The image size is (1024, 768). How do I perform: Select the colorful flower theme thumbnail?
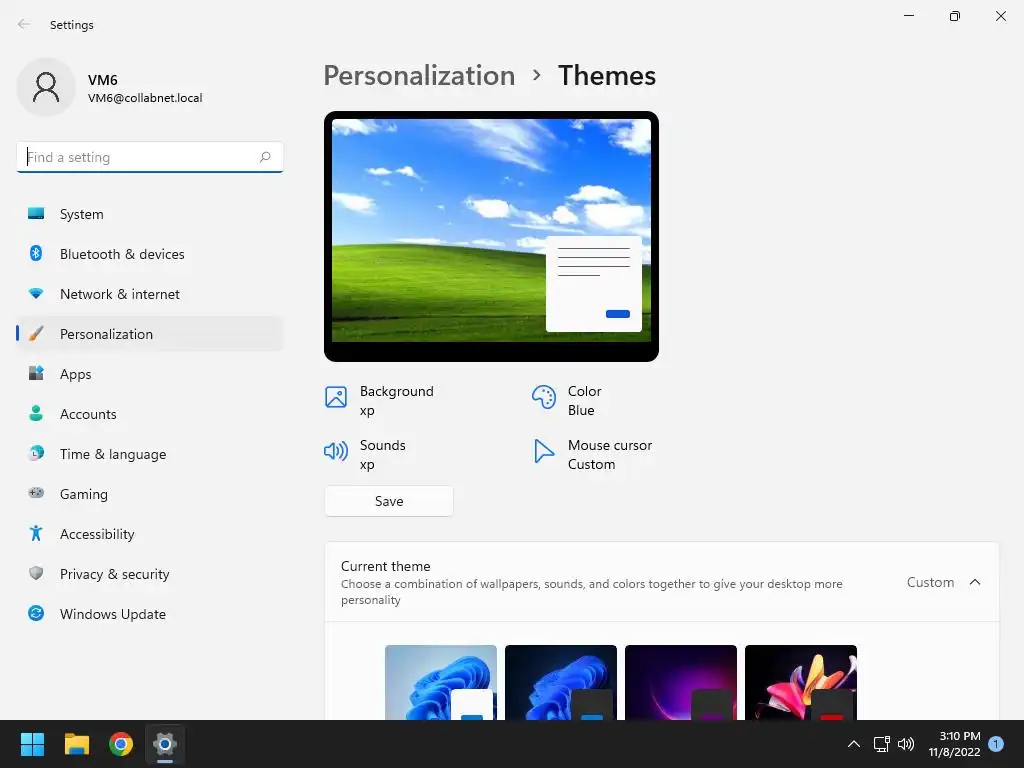coord(801,682)
